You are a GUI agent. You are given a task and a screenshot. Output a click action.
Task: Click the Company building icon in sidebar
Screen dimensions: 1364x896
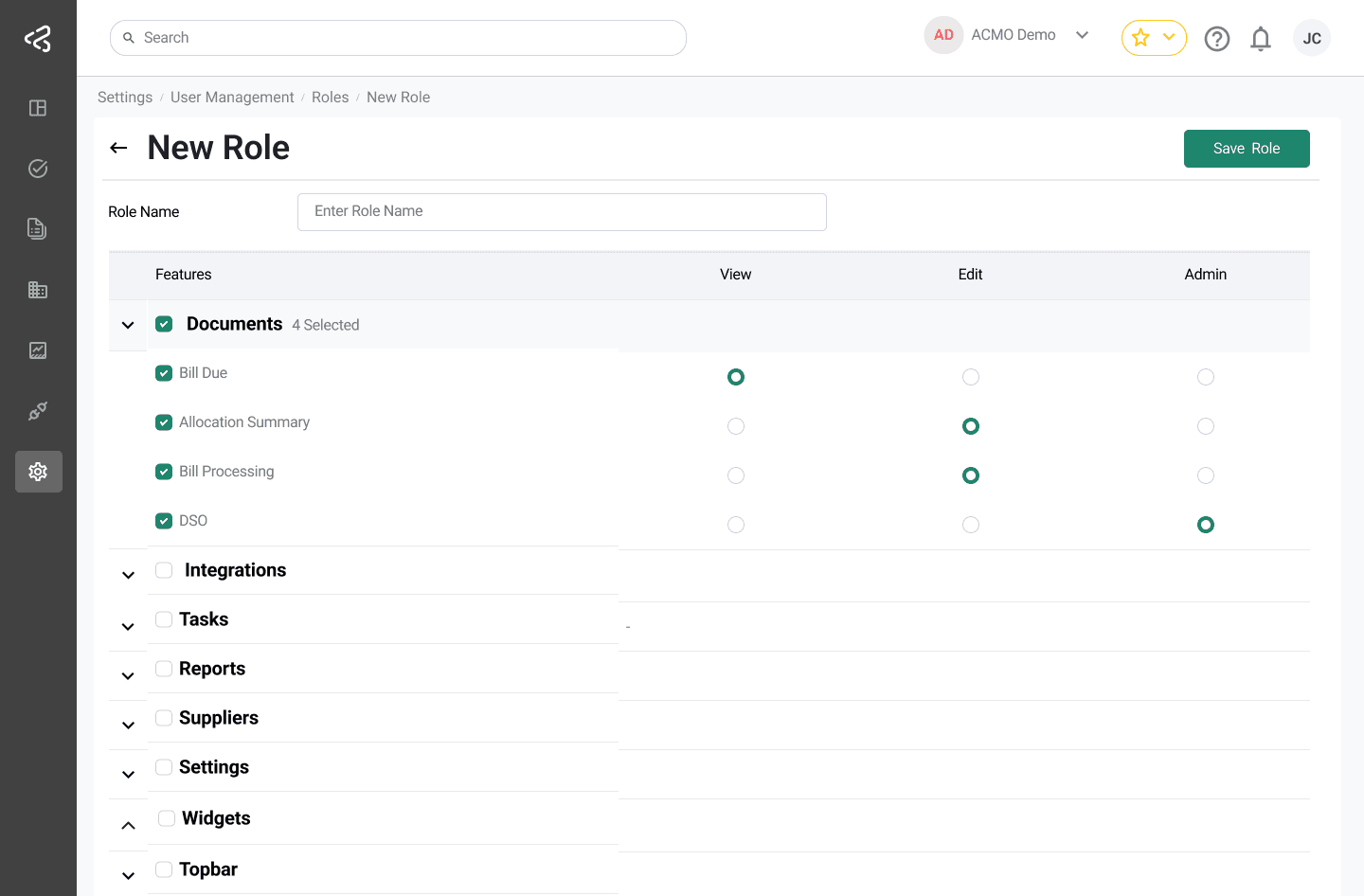[x=38, y=289]
